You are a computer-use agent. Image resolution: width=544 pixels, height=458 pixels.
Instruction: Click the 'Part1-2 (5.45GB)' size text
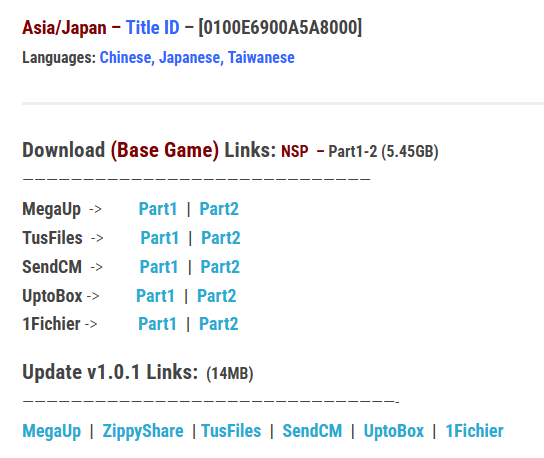[x=383, y=151]
